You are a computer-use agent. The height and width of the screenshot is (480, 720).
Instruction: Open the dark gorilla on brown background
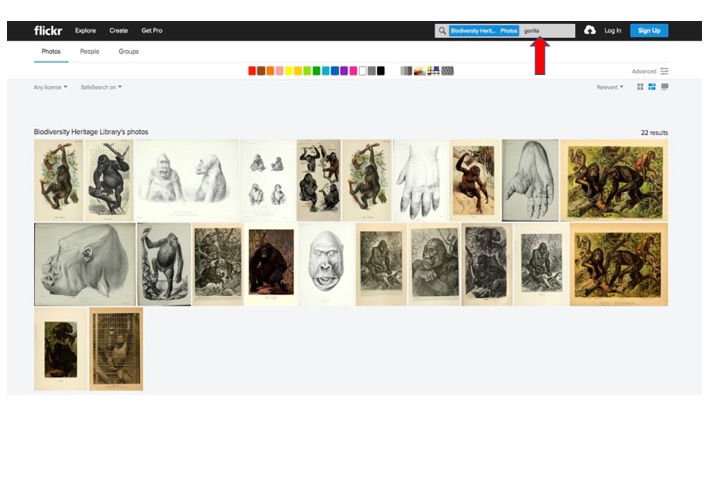coord(271,264)
